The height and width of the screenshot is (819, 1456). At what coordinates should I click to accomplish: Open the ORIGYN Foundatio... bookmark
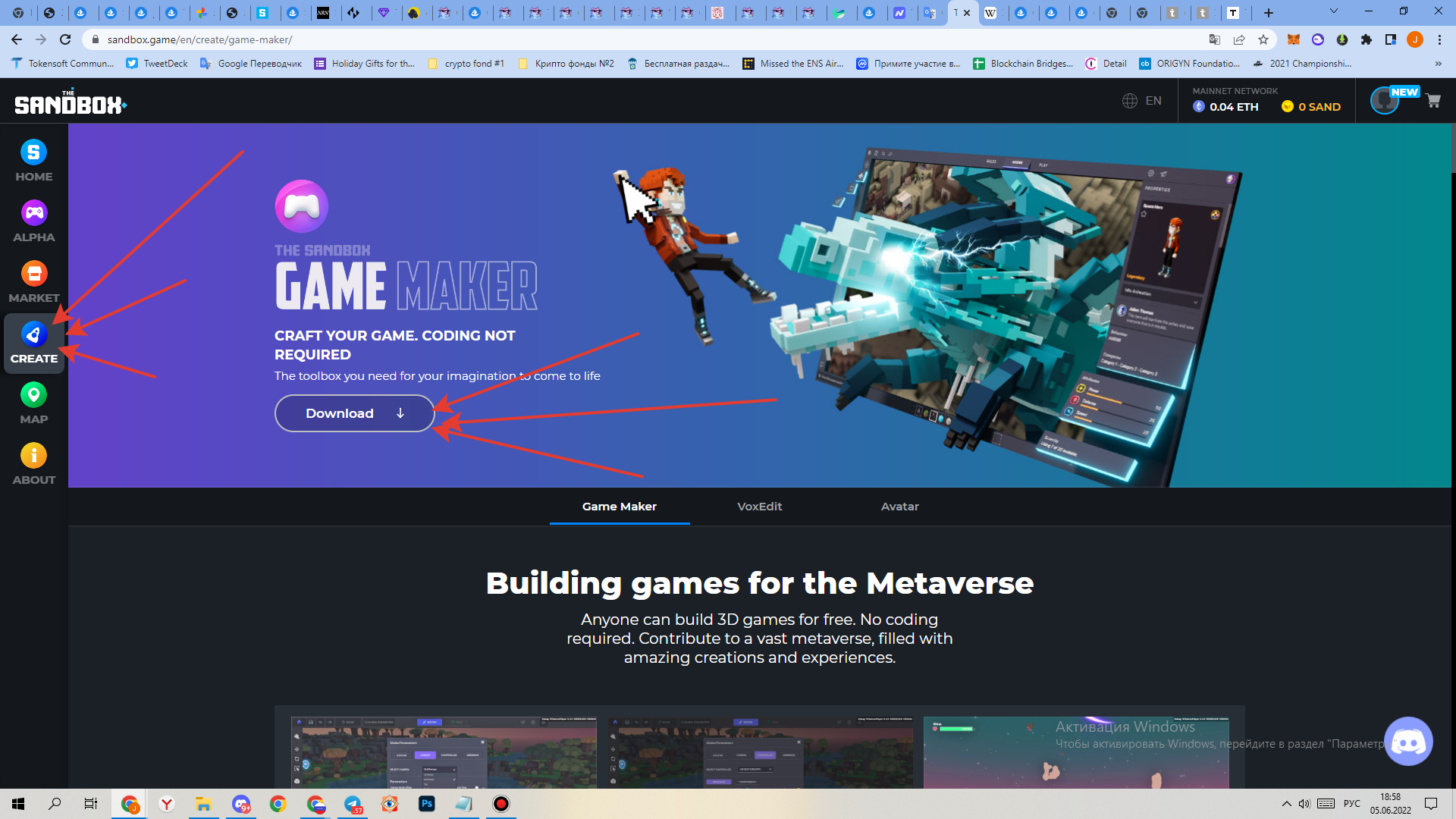(x=1190, y=64)
